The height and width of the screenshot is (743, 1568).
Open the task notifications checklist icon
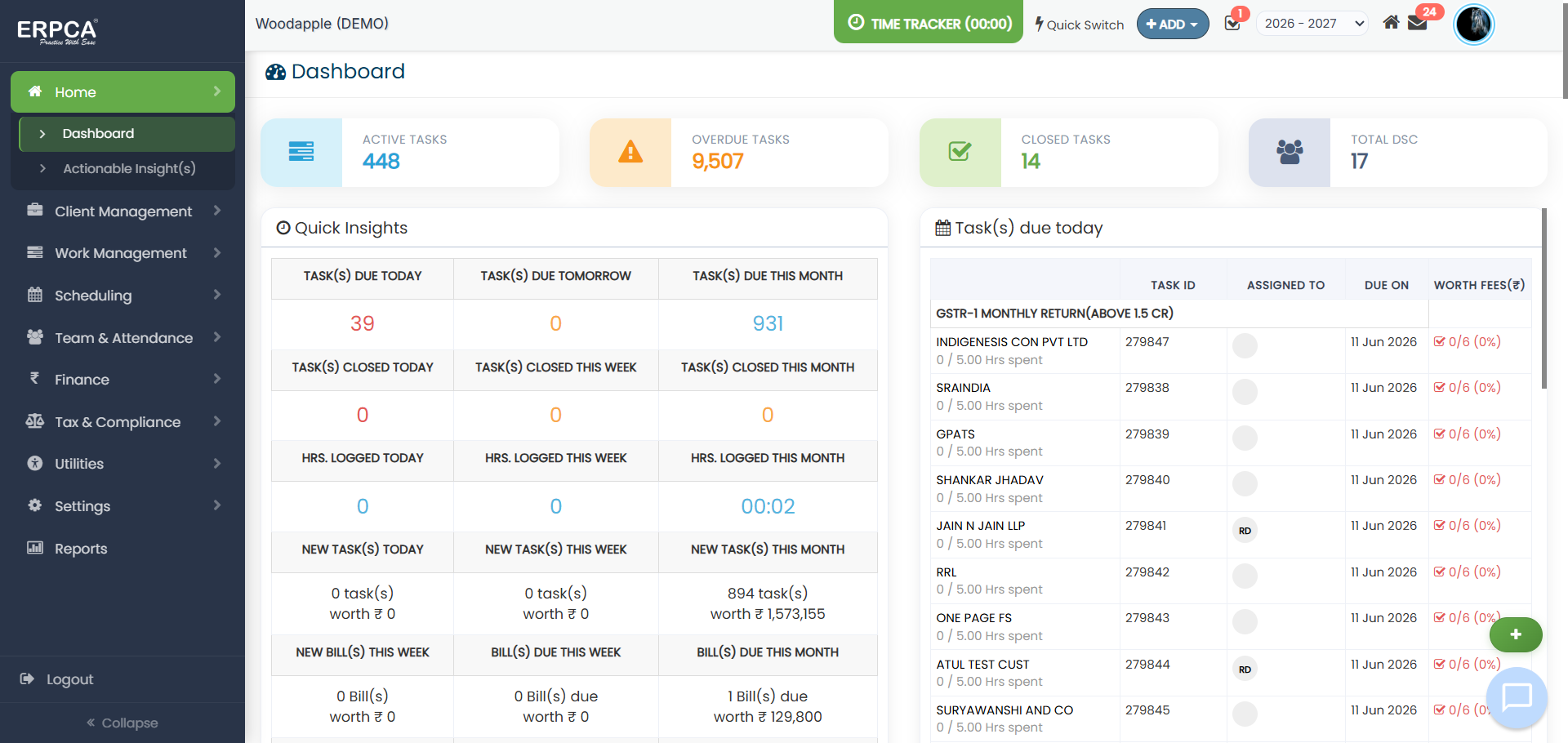click(x=1232, y=24)
